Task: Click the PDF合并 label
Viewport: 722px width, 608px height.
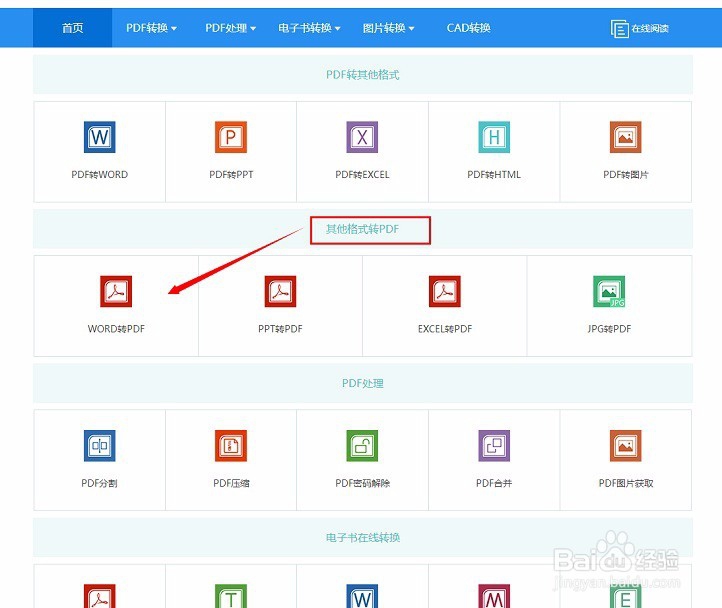Action: 494,483
